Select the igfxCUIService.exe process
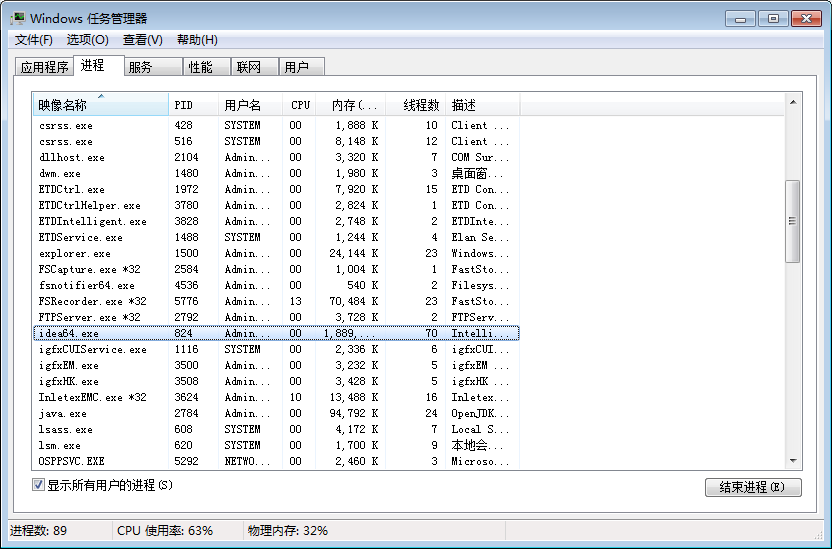The image size is (832, 549). pyautogui.click(x=276, y=349)
